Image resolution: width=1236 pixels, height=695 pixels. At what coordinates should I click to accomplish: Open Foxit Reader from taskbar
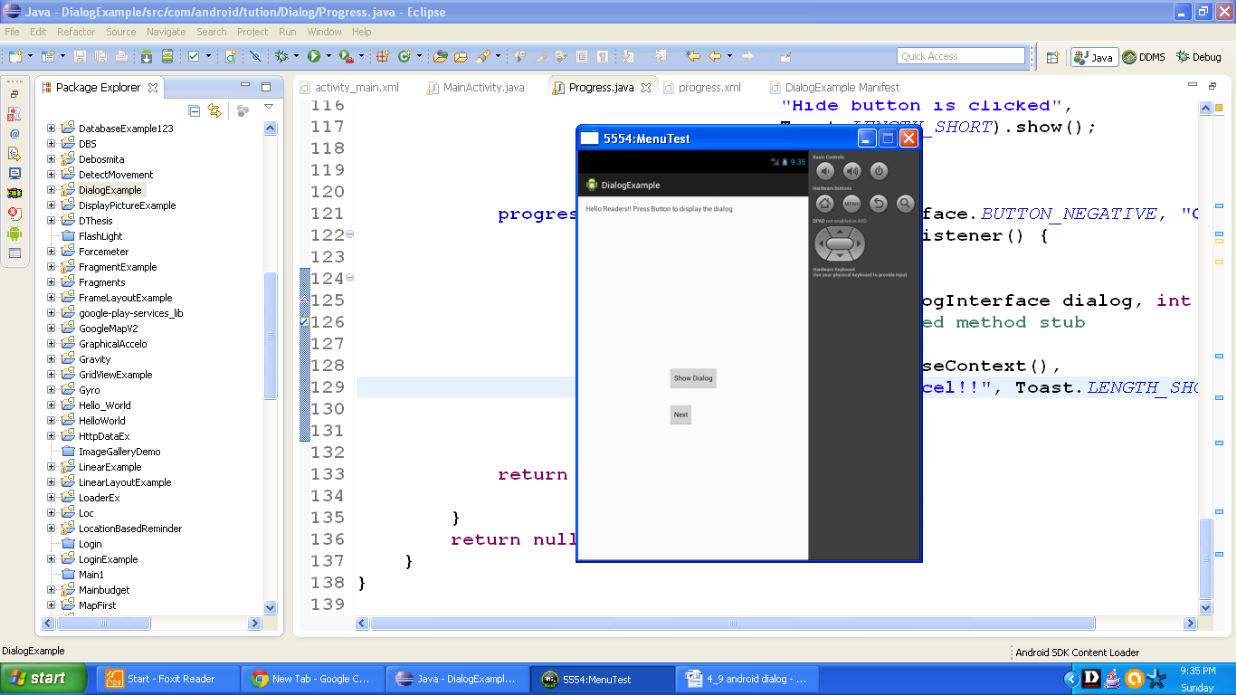pos(167,679)
